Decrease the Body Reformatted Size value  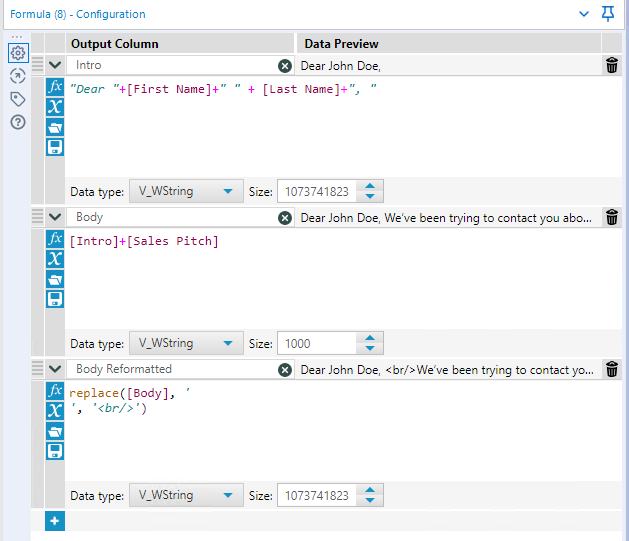pos(370,500)
